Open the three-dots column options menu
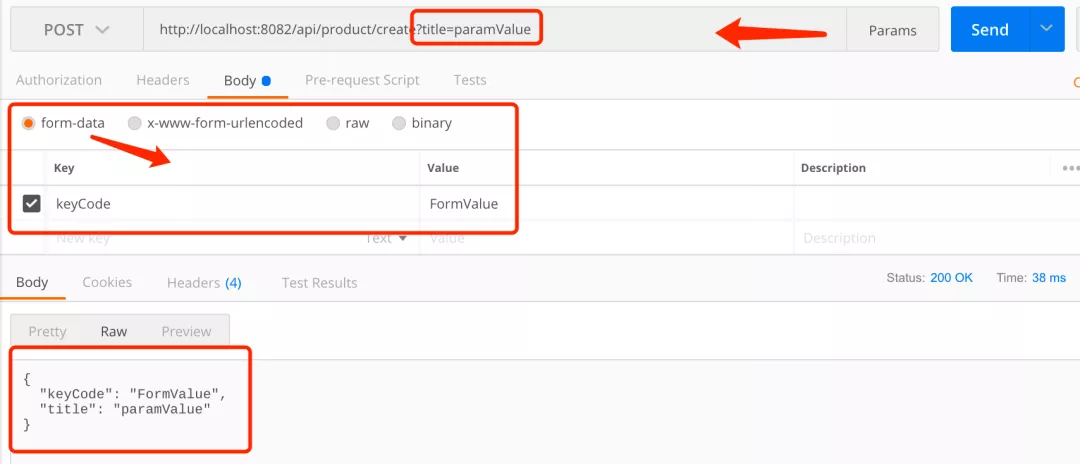 (x=1070, y=167)
